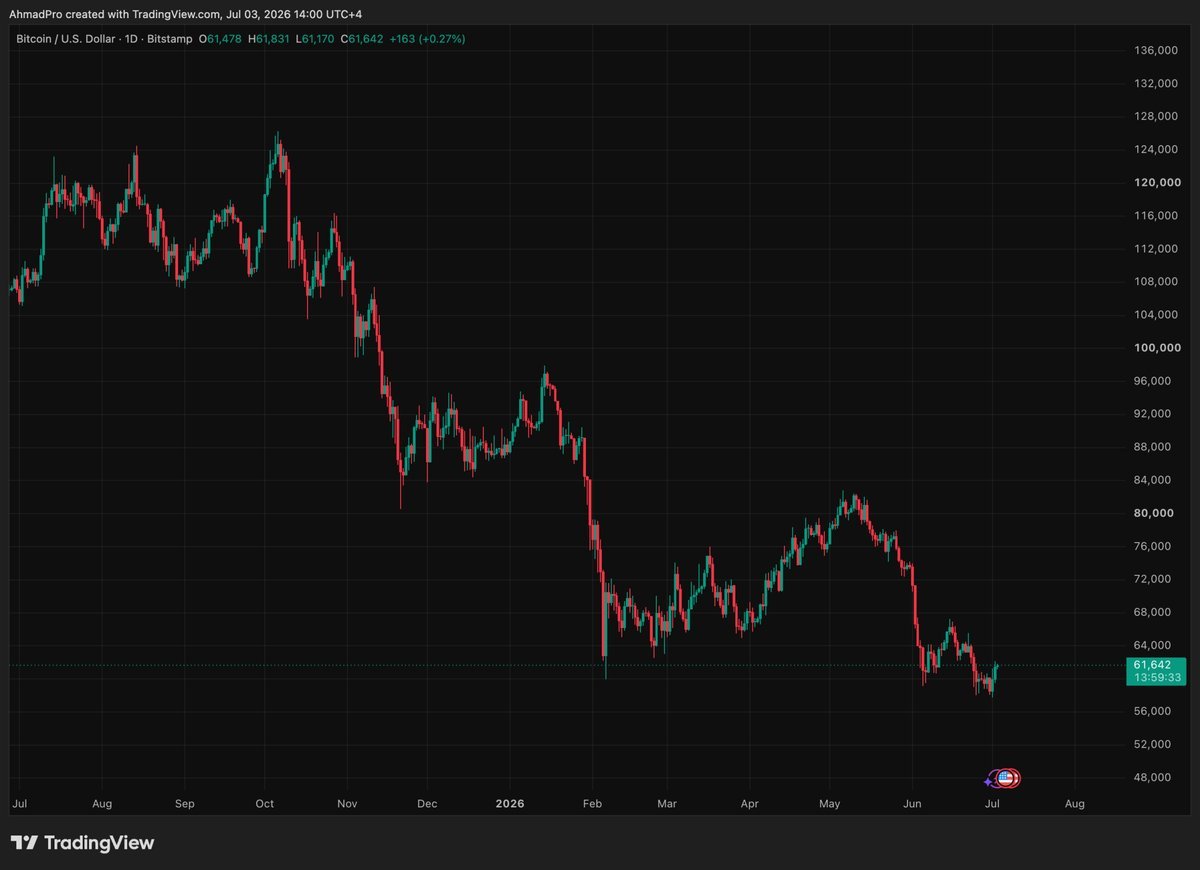Click the +163 (+0.27%) change value

point(427,39)
